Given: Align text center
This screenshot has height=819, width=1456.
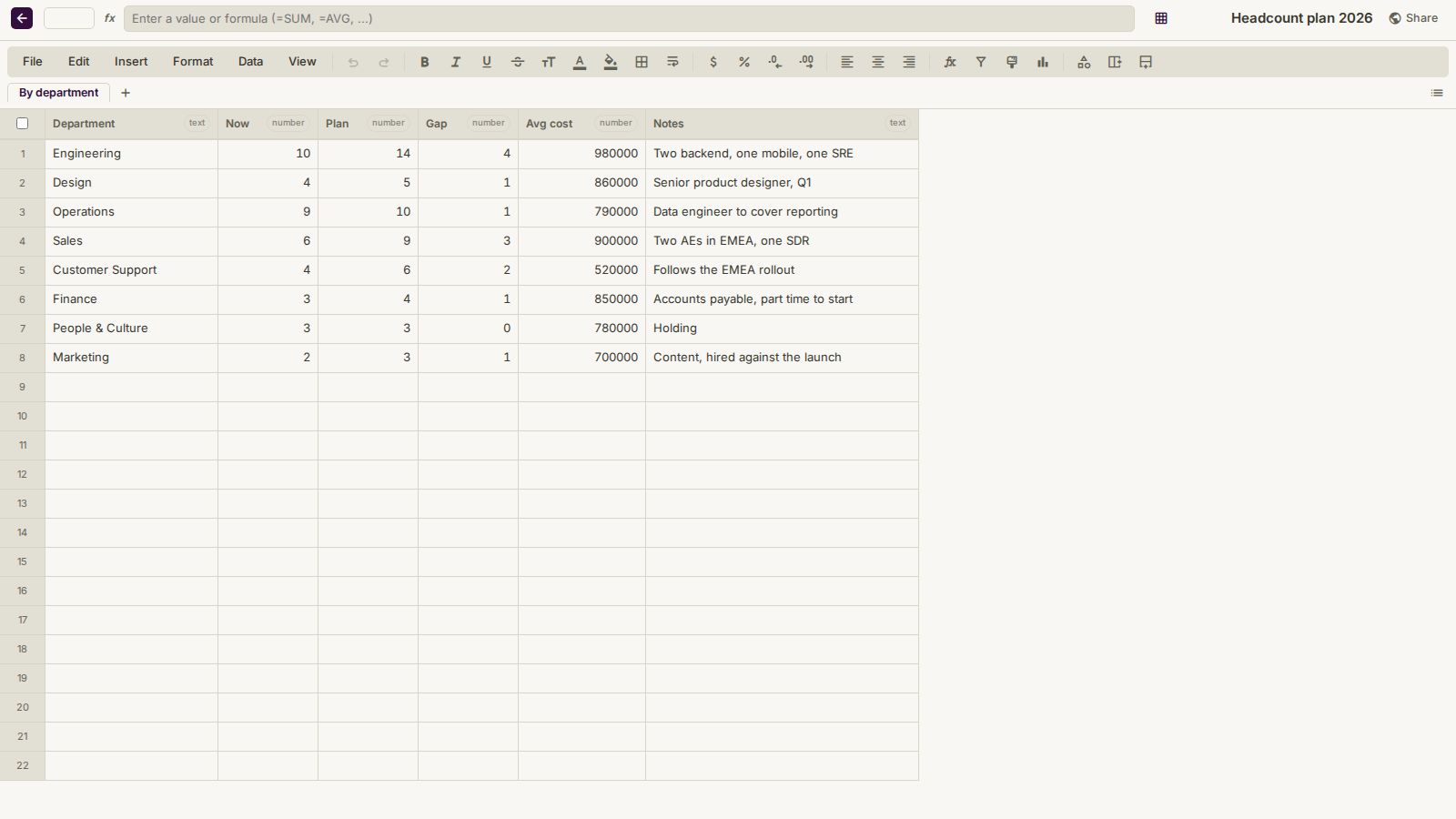Looking at the screenshot, I should point(877,62).
